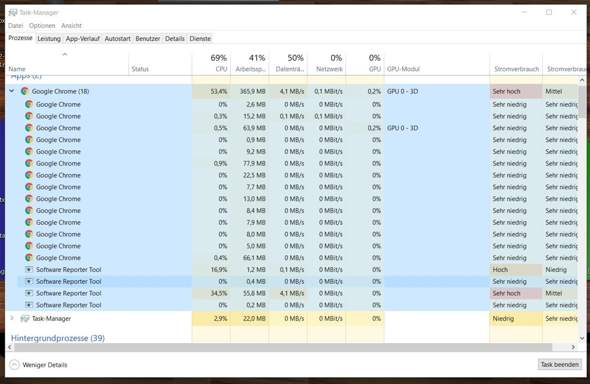Click Chrome icon of the 8,0 MB process
This screenshot has height=384, width=590.
click(x=29, y=234)
